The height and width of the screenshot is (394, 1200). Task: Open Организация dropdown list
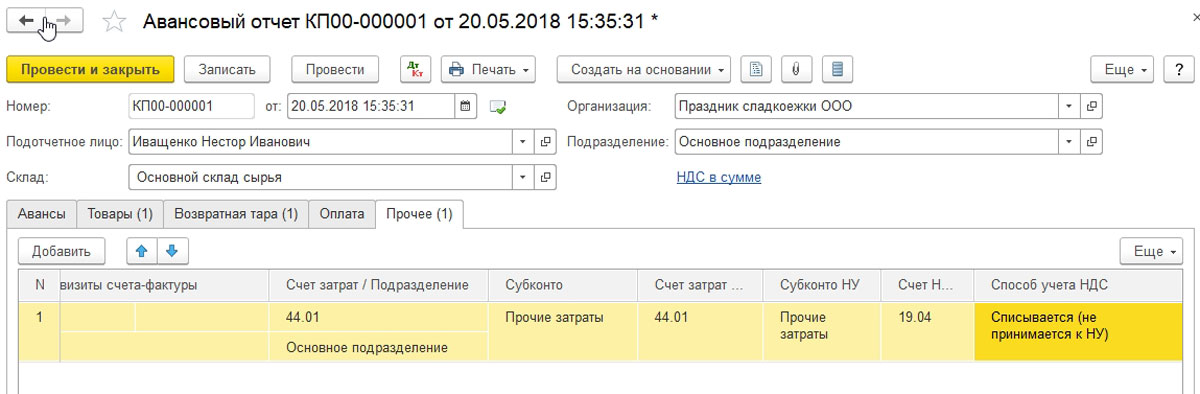click(1069, 106)
